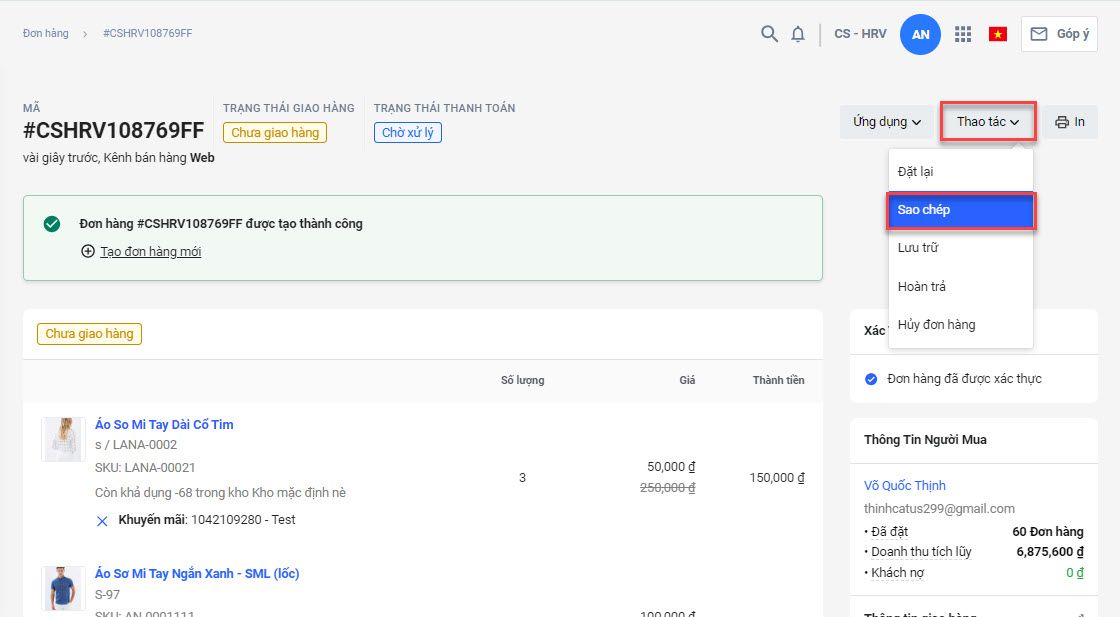Click the Đơn hàng đã được xác thực text
This screenshot has height=617, width=1120.
coord(964,378)
